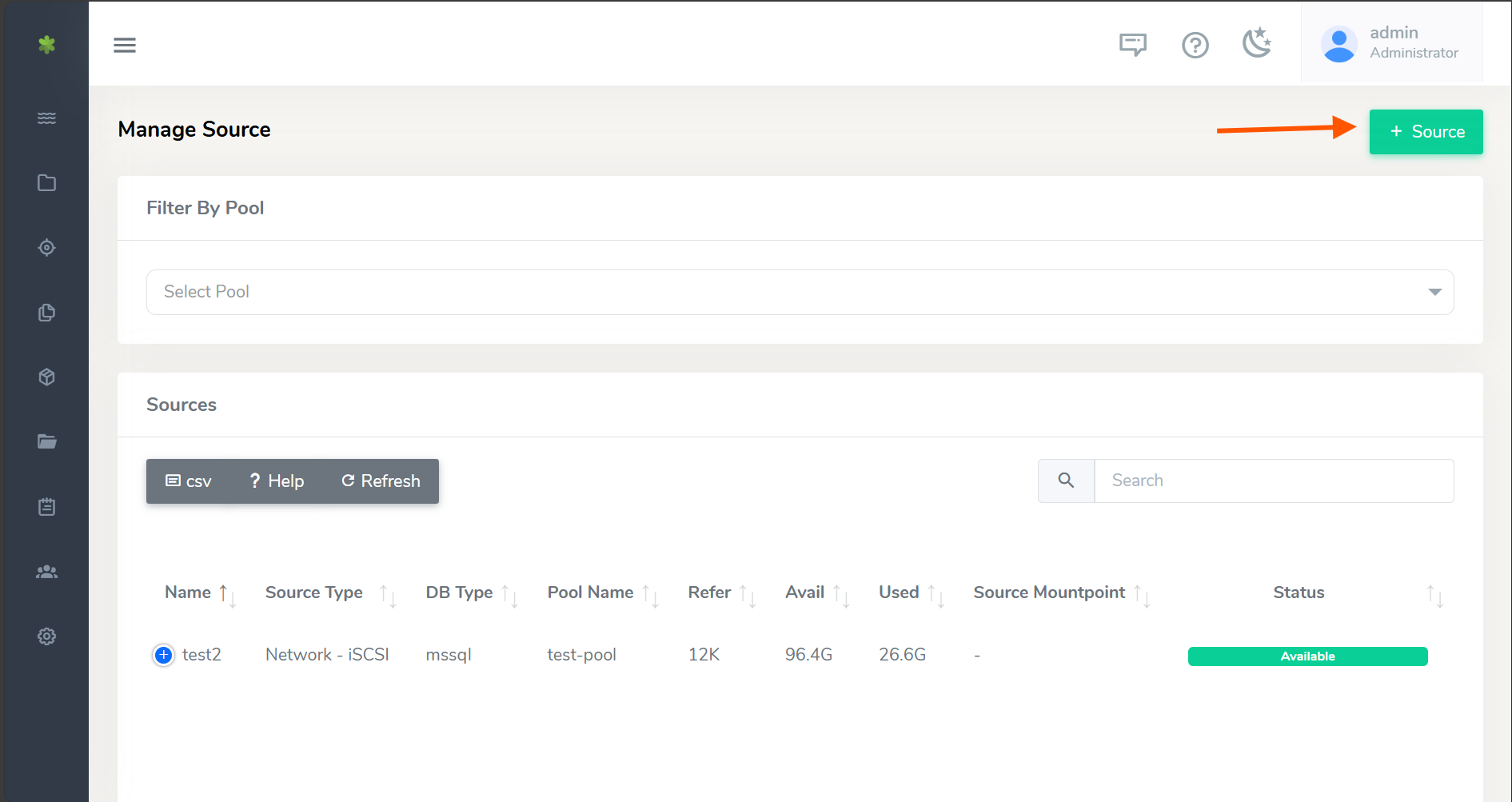Click the Refresh button
1512x802 pixels.
click(381, 481)
